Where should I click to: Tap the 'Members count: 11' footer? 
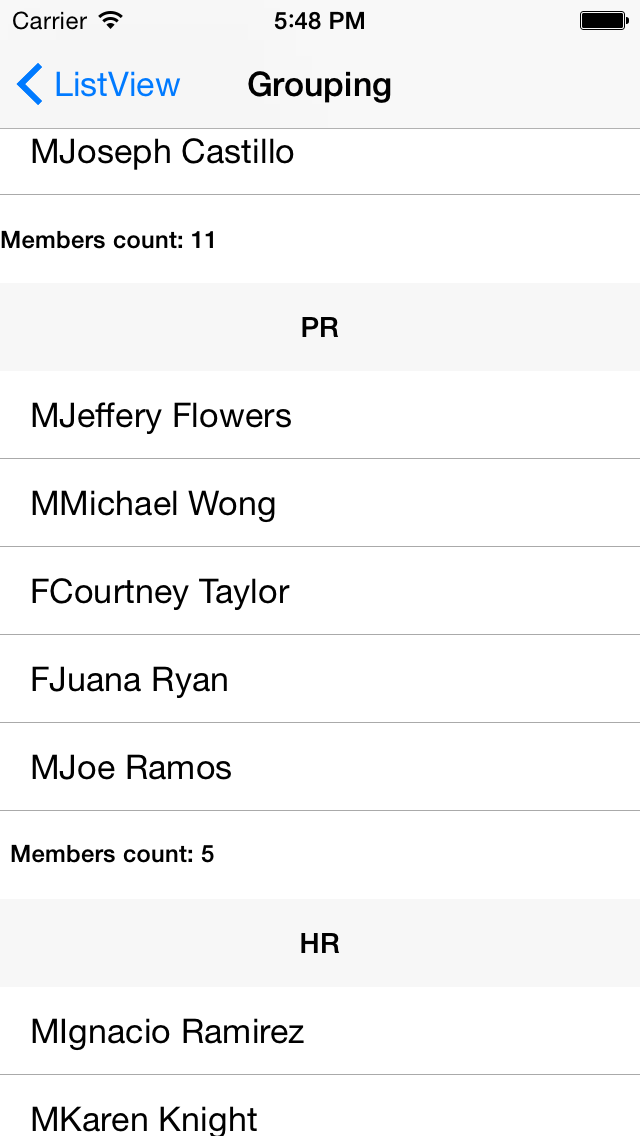(108, 240)
